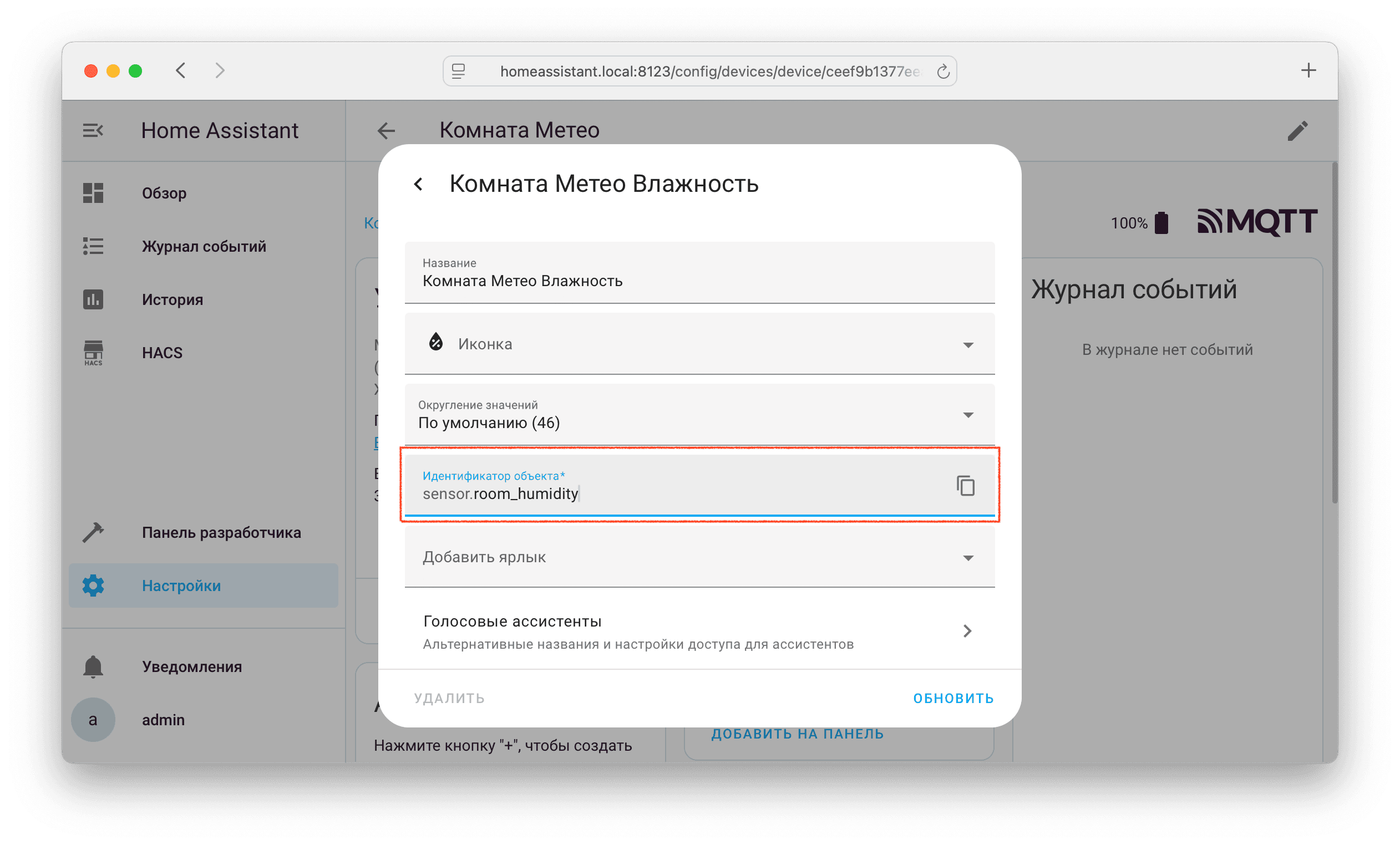
Task: Expand the Добавить ярлык dropdown
Action: click(968, 558)
